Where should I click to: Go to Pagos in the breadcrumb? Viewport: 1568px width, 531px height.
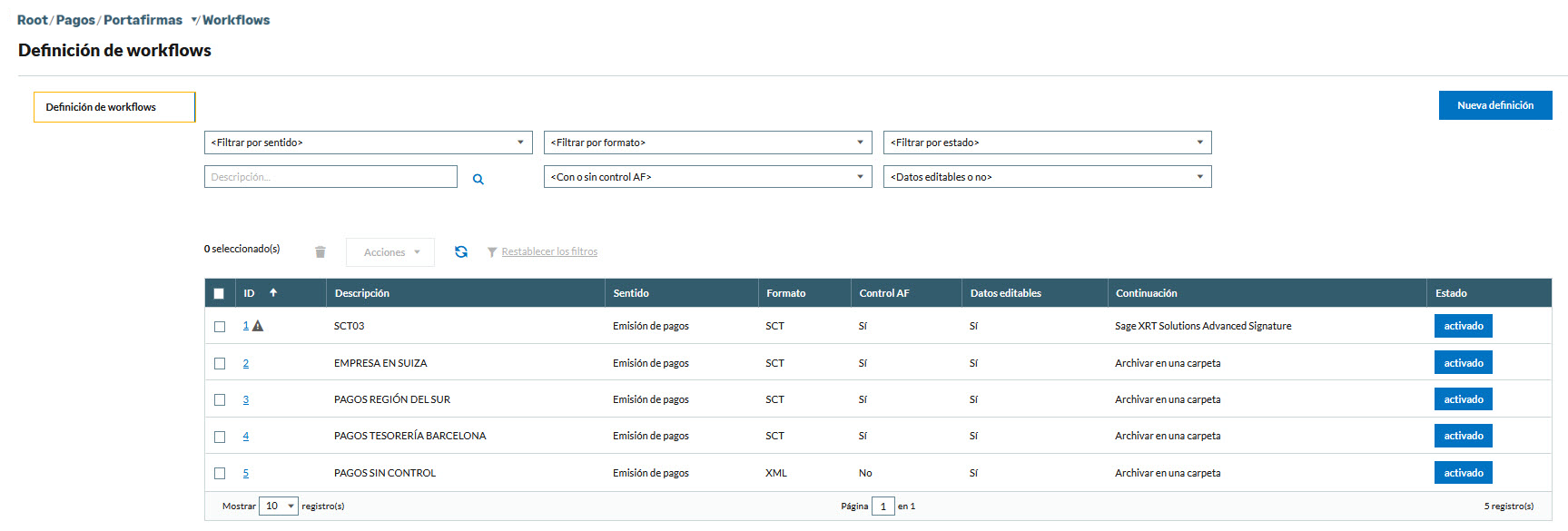(75, 20)
